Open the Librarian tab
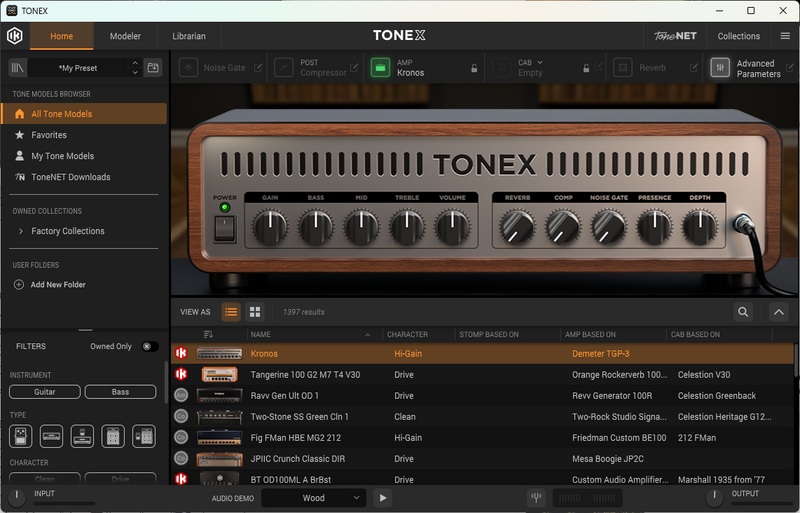800x513 pixels. click(189, 36)
